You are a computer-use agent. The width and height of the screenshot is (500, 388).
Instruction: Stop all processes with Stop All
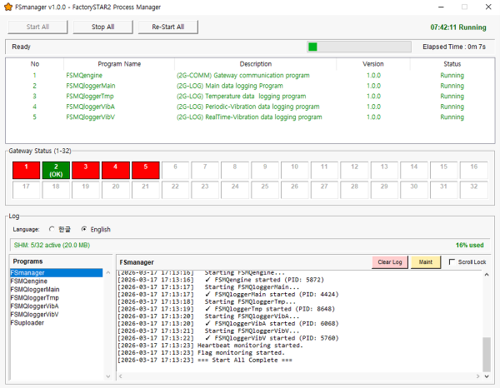tap(103, 27)
